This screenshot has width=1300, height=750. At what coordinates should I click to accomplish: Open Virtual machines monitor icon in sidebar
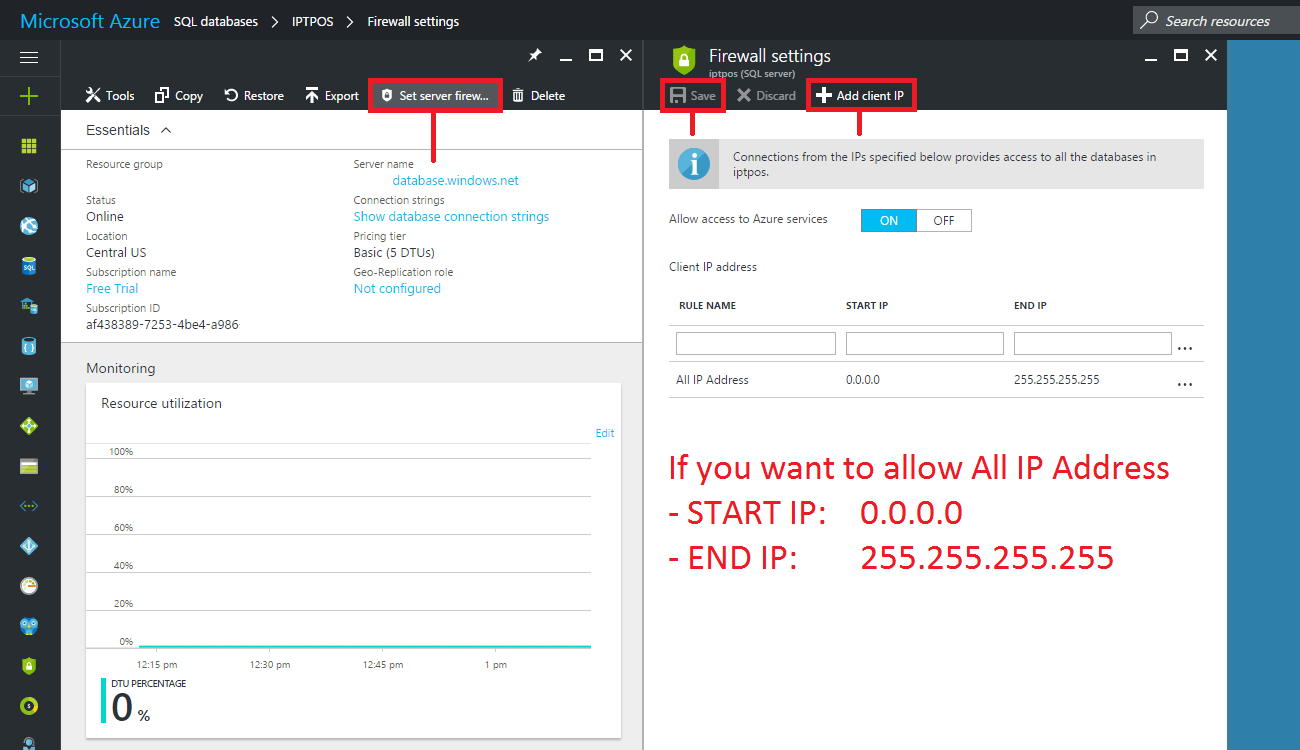coord(29,386)
